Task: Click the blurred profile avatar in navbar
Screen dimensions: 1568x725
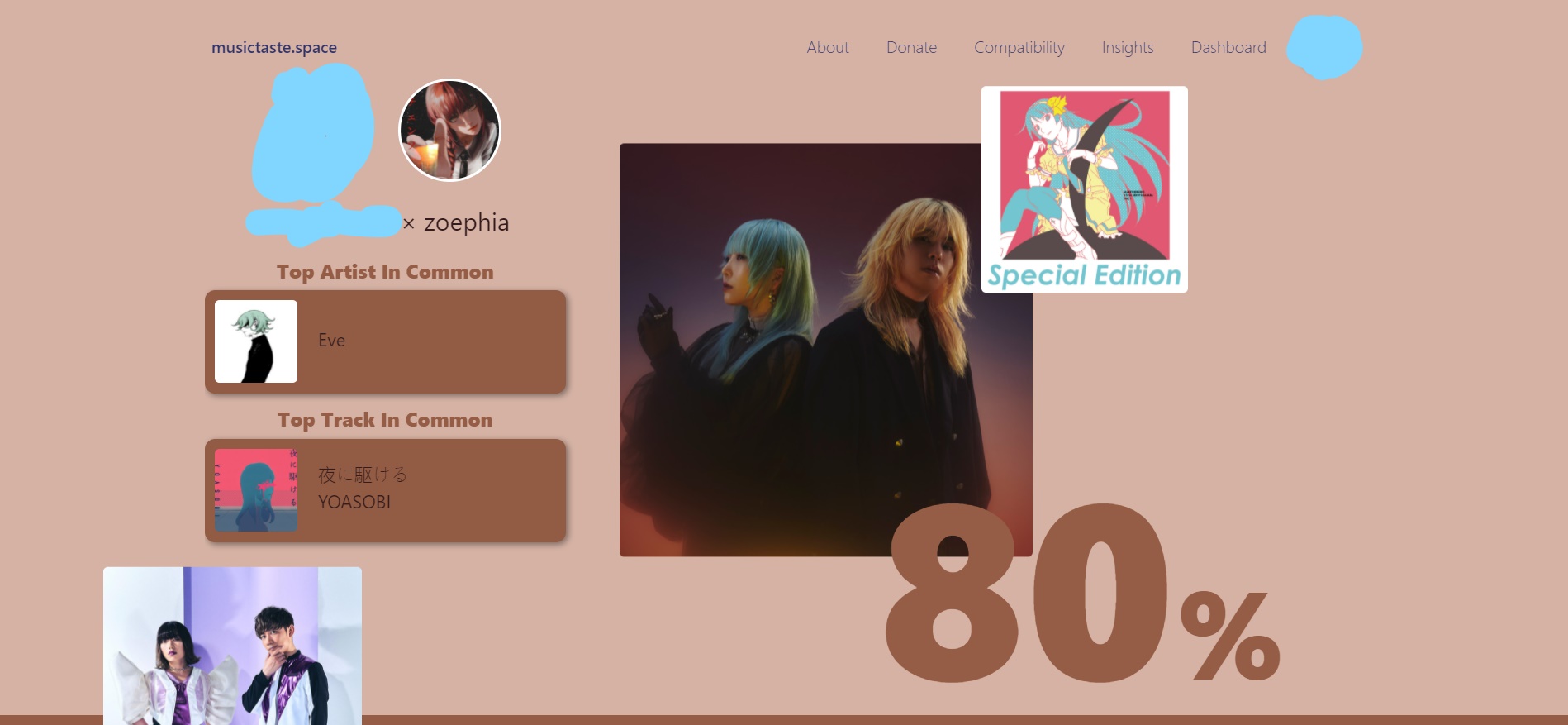Action: (1325, 47)
